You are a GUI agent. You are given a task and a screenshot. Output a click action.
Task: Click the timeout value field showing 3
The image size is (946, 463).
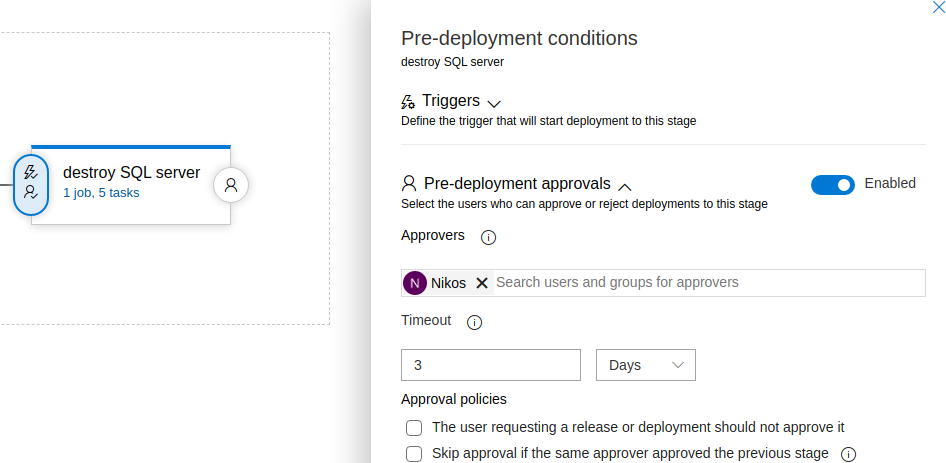tap(490, 365)
